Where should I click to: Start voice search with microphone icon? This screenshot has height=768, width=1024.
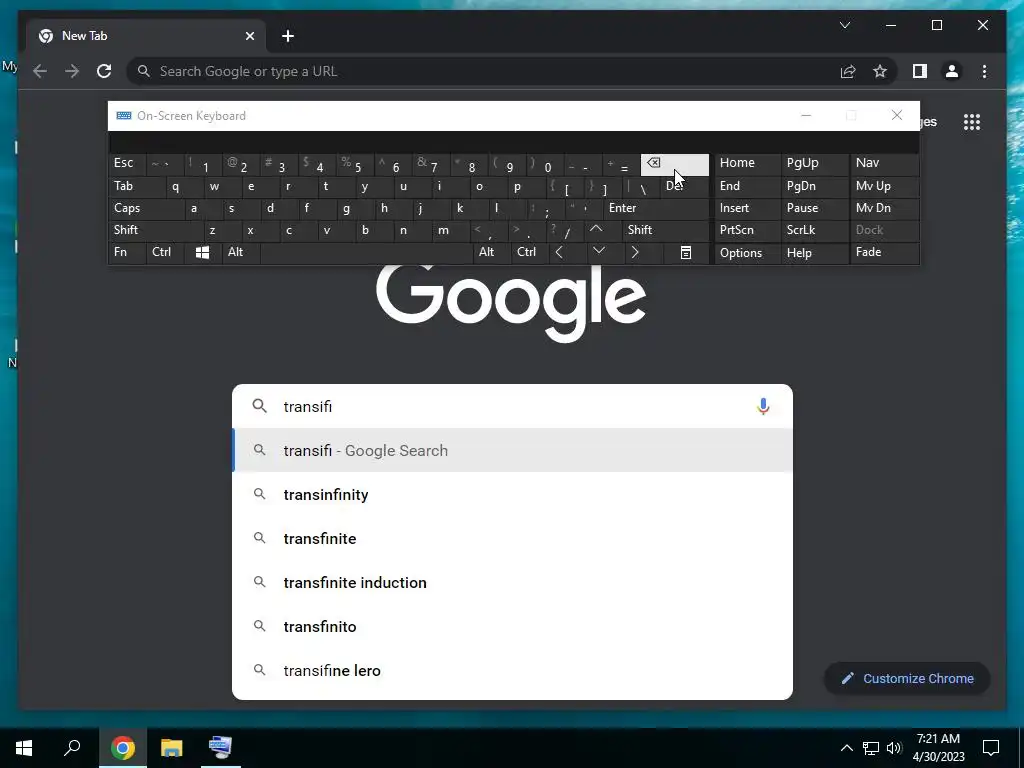(763, 406)
